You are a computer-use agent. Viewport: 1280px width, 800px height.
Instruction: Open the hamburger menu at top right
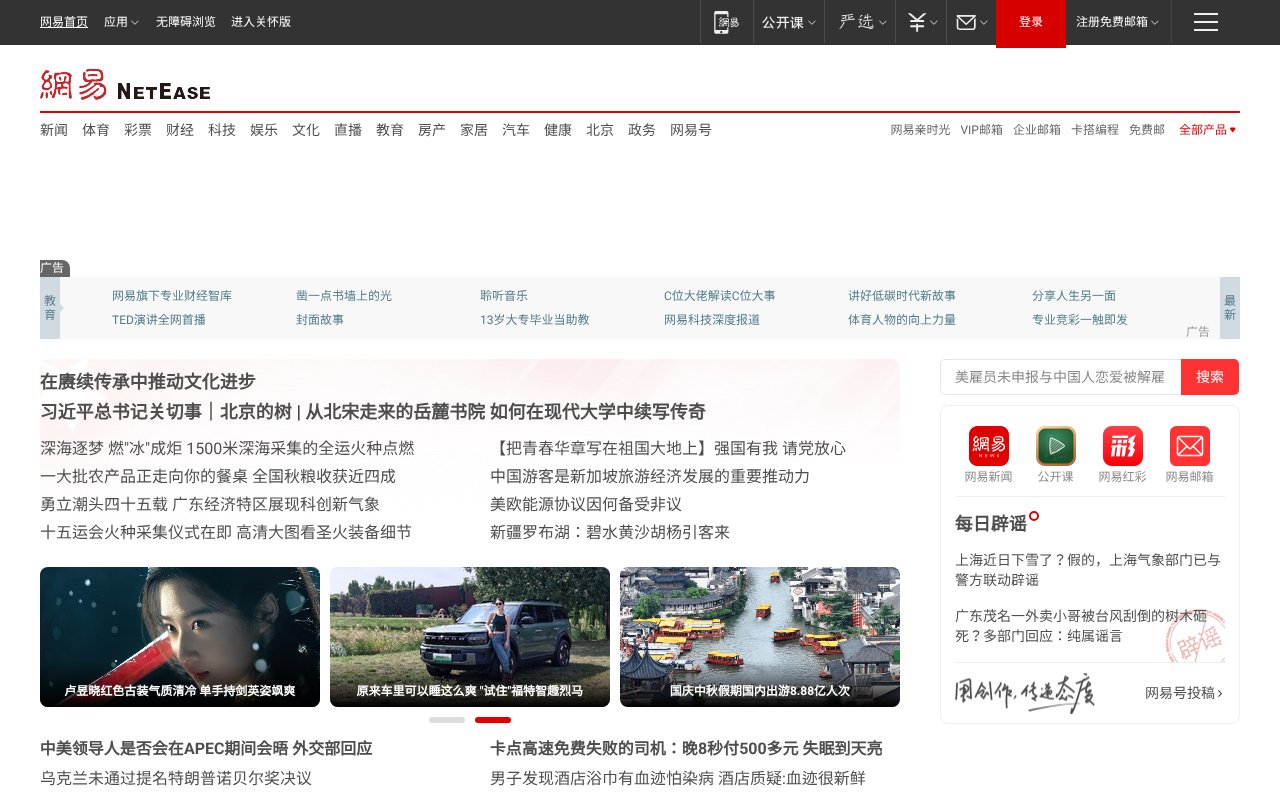(1206, 22)
